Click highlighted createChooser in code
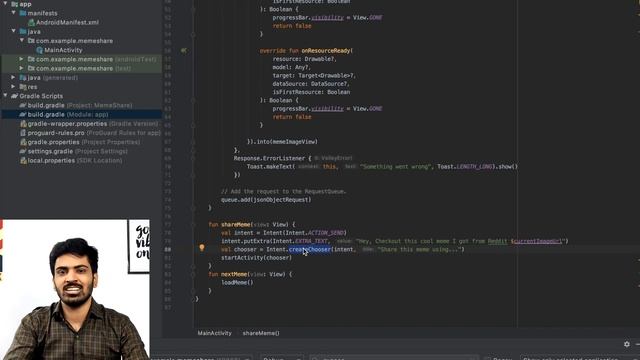The width and height of the screenshot is (640, 360). [x=310, y=249]
